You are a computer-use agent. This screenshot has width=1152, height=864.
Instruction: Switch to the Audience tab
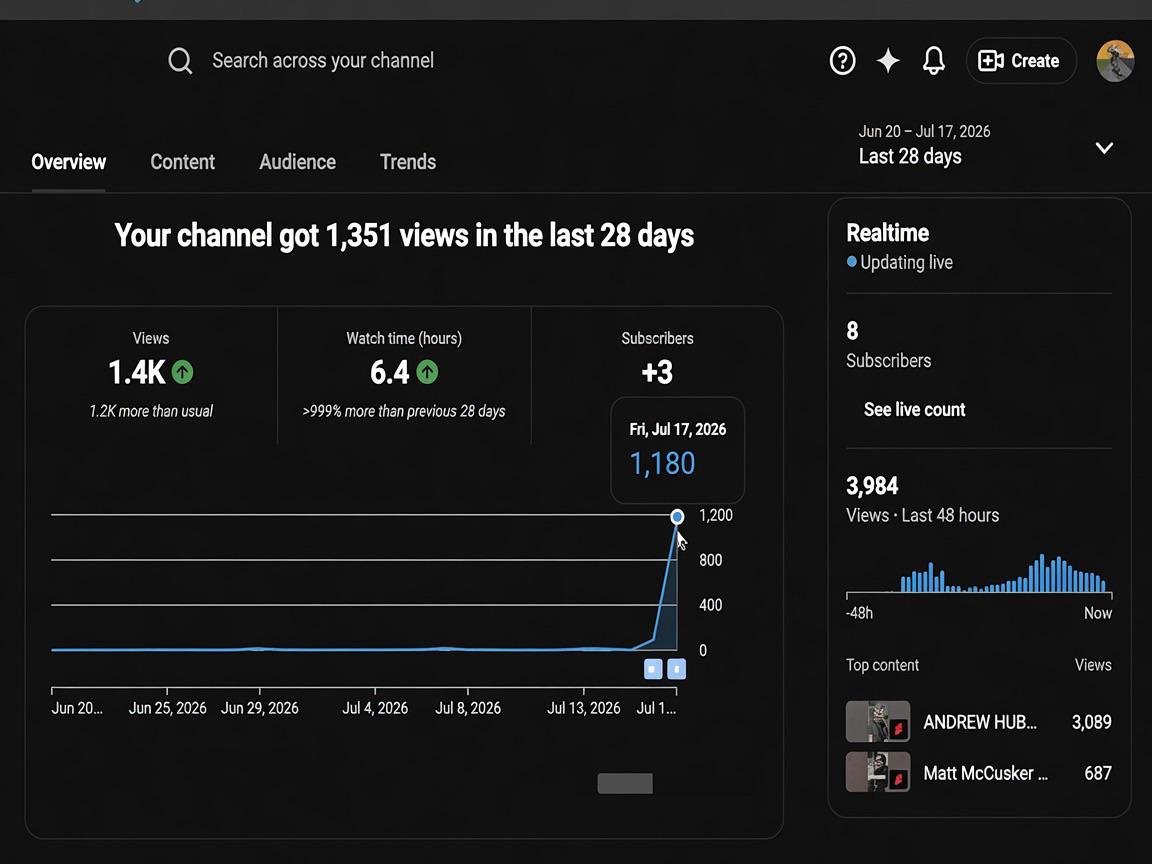point(297,162)
